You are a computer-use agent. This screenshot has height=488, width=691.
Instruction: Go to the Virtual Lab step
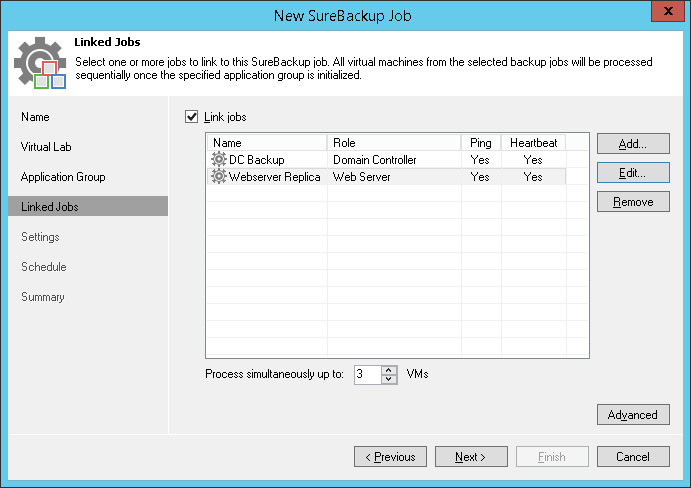coord(46,147)
